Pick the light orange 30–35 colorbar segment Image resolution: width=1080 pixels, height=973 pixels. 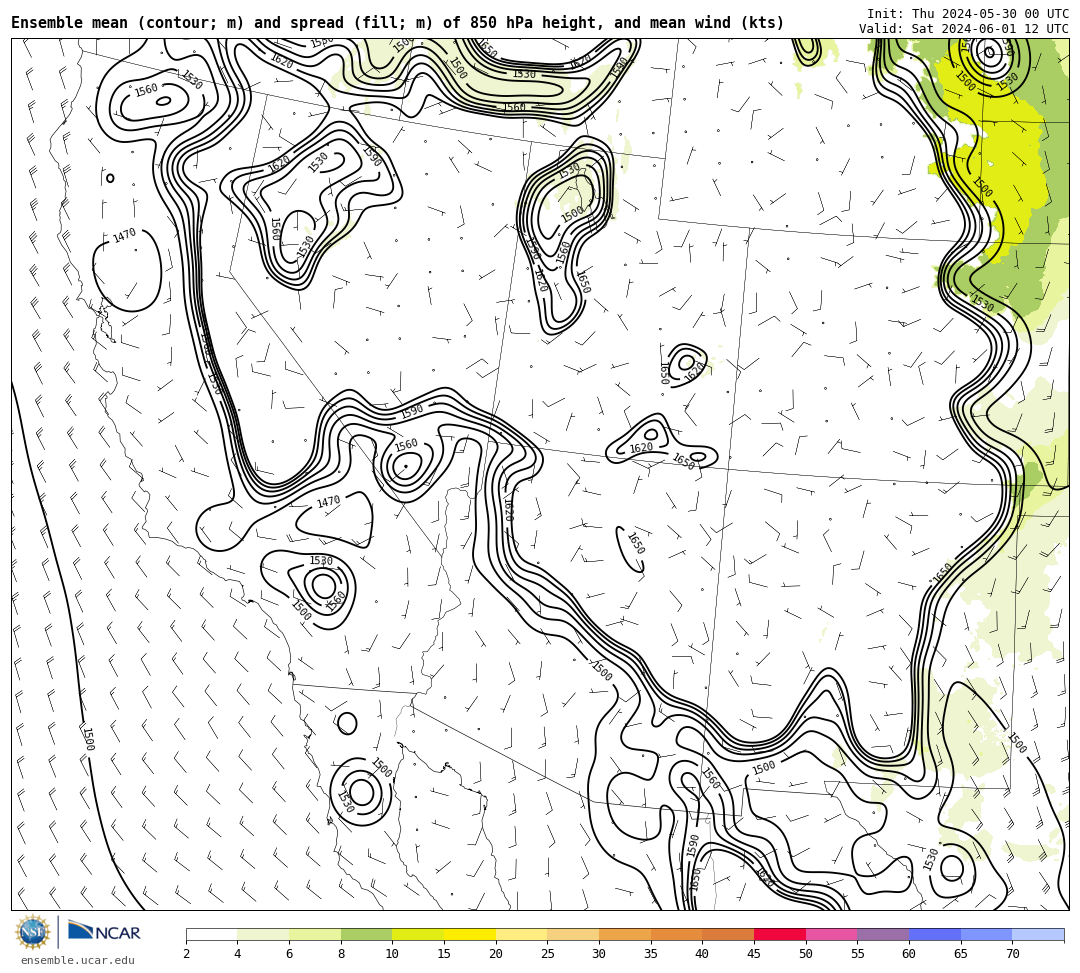625,934
